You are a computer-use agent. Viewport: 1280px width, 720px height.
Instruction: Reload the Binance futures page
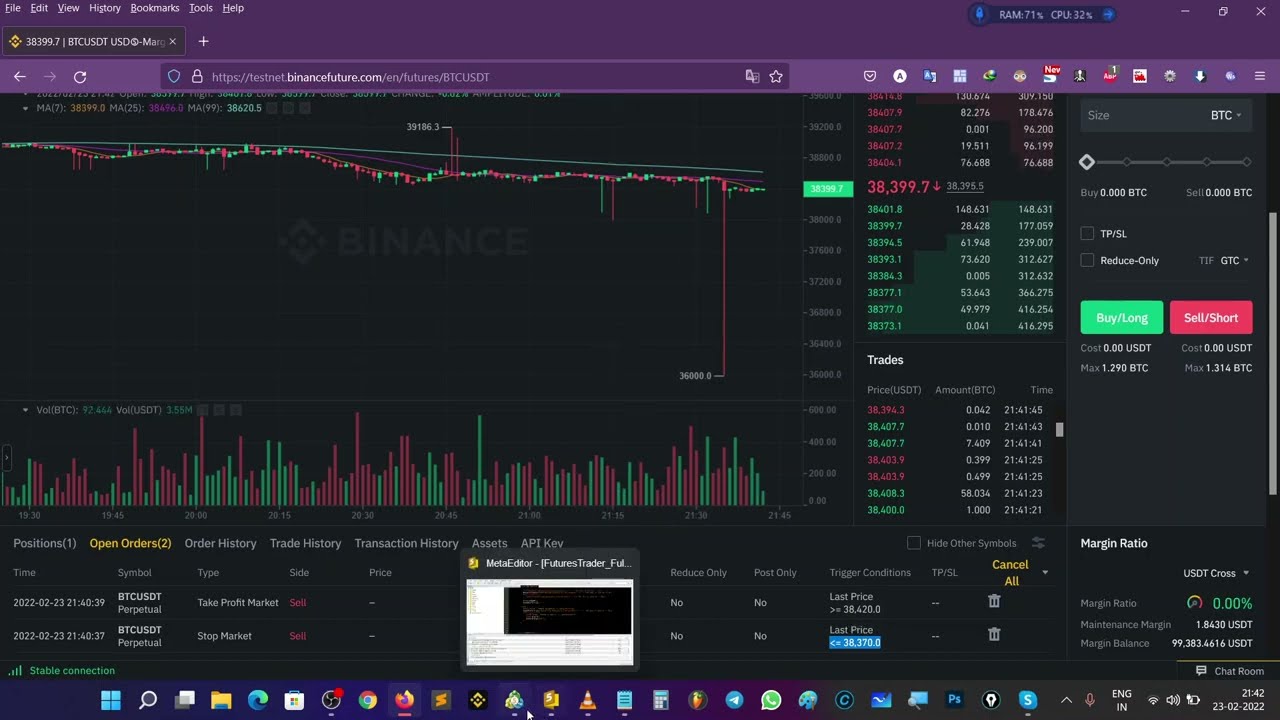tap(80, 76)
